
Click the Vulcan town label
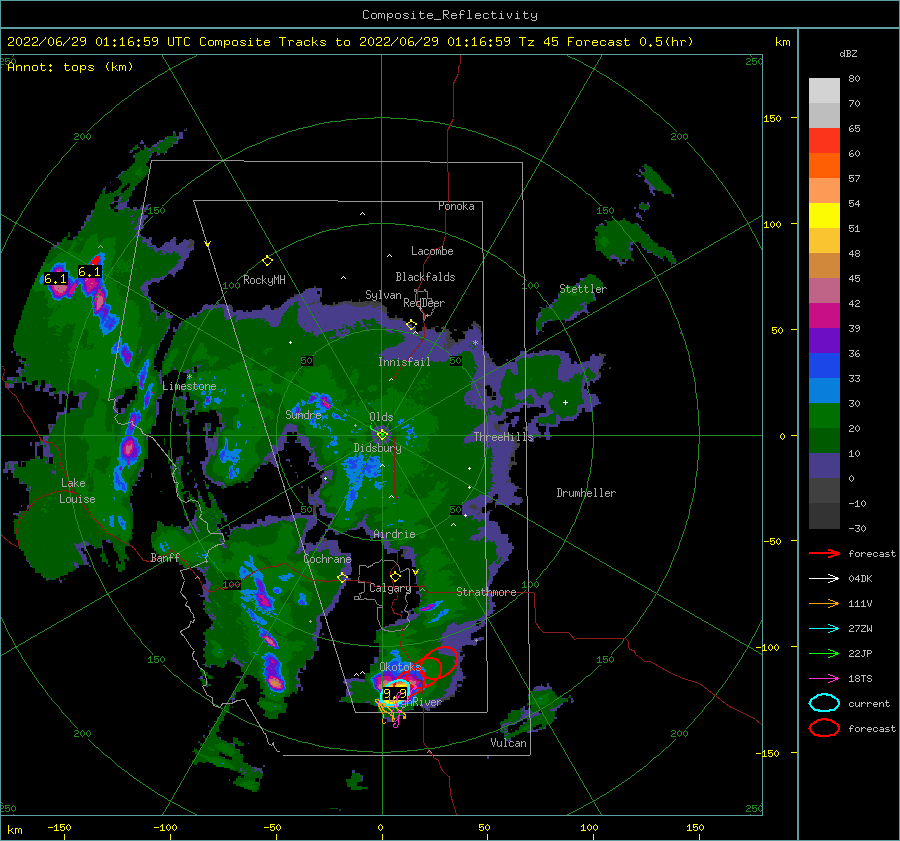tap(509, 743)
